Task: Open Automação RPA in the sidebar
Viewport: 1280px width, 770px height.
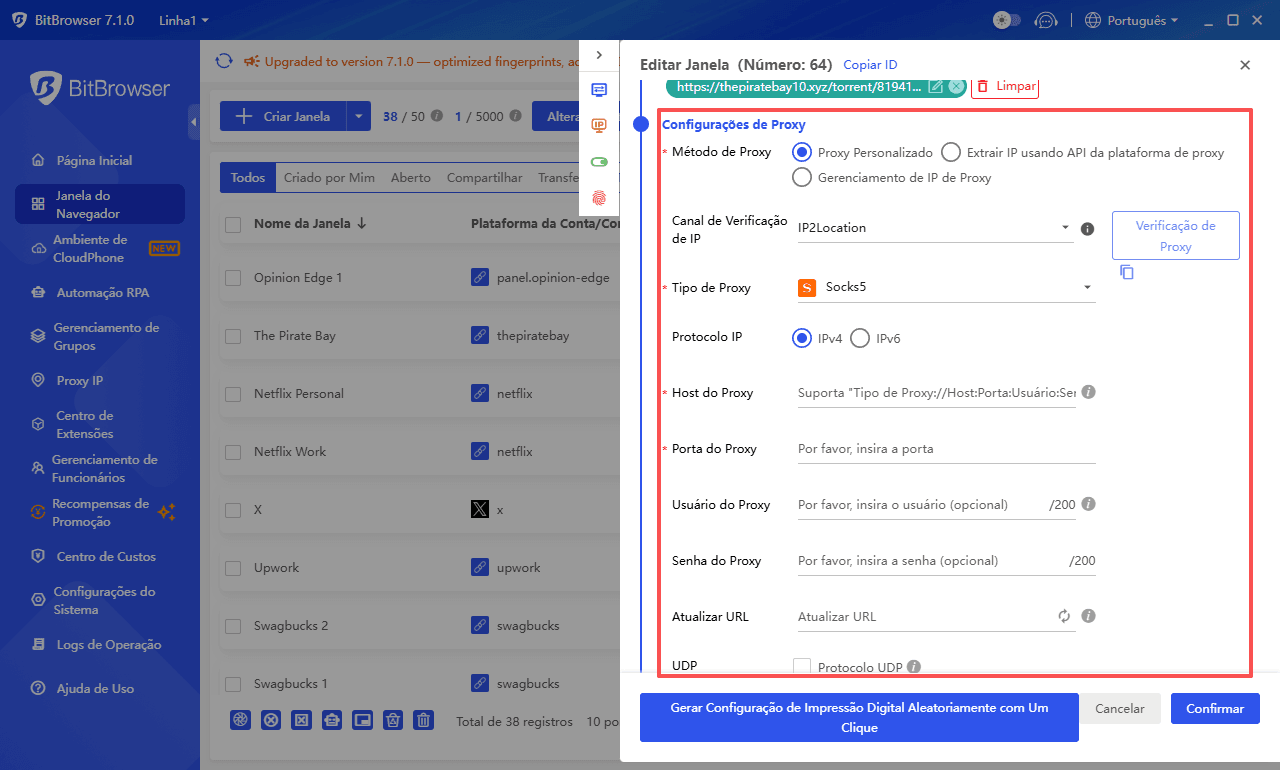Action: point(102,293)
